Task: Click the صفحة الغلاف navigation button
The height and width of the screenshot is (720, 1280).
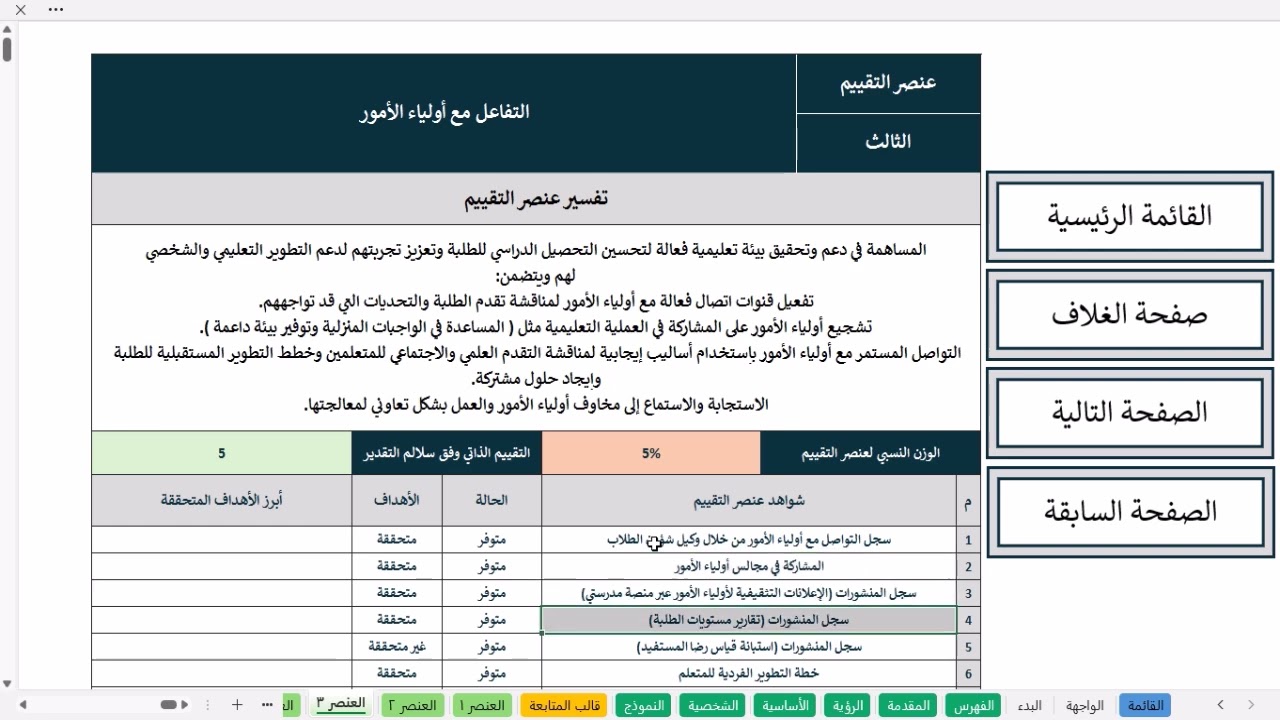Action: click(x=1130, y=314)
